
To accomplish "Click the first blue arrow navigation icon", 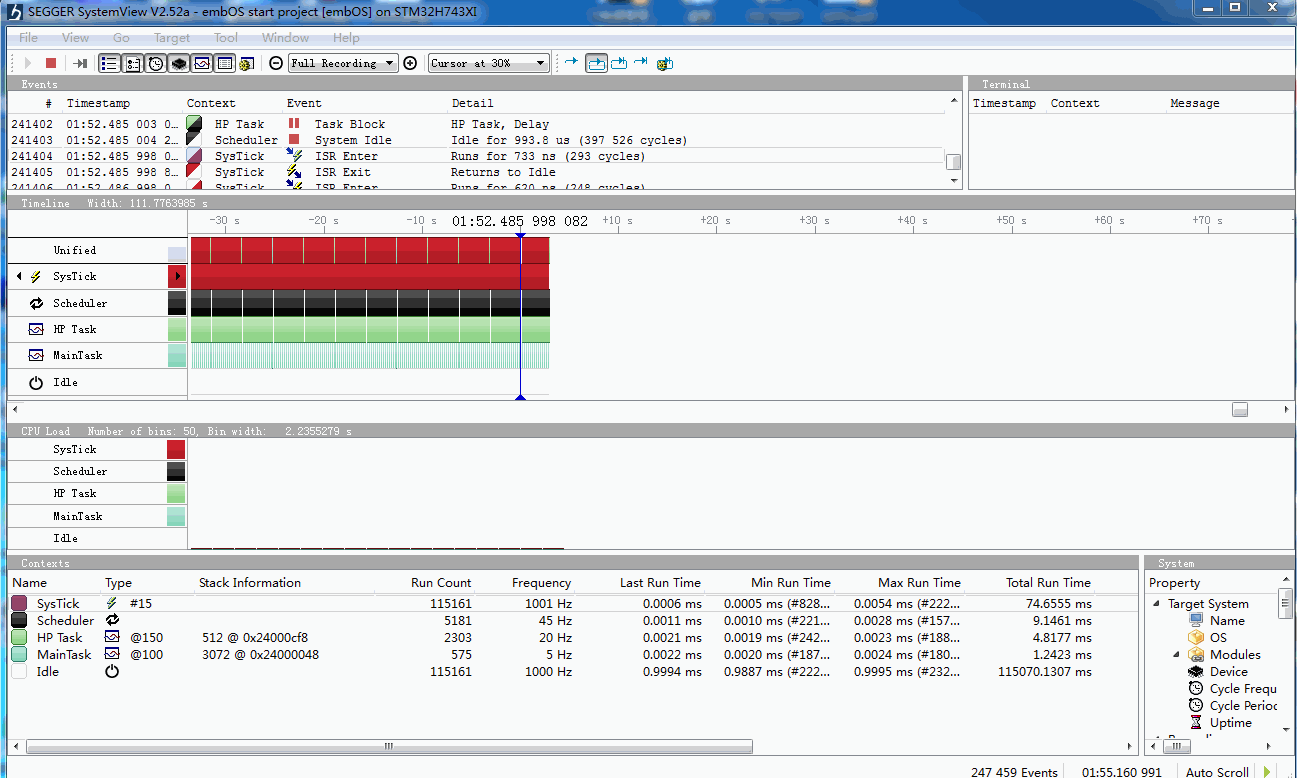I will click(x=571, y=62).
